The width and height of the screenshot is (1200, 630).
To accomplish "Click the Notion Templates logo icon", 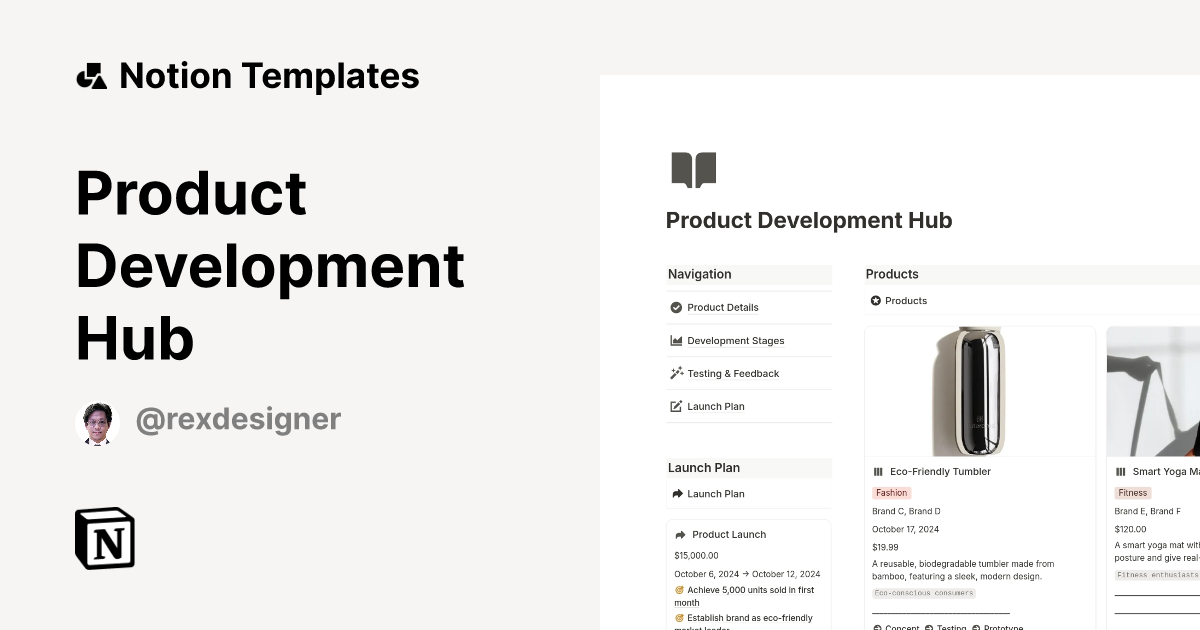I will coord(91,75).
